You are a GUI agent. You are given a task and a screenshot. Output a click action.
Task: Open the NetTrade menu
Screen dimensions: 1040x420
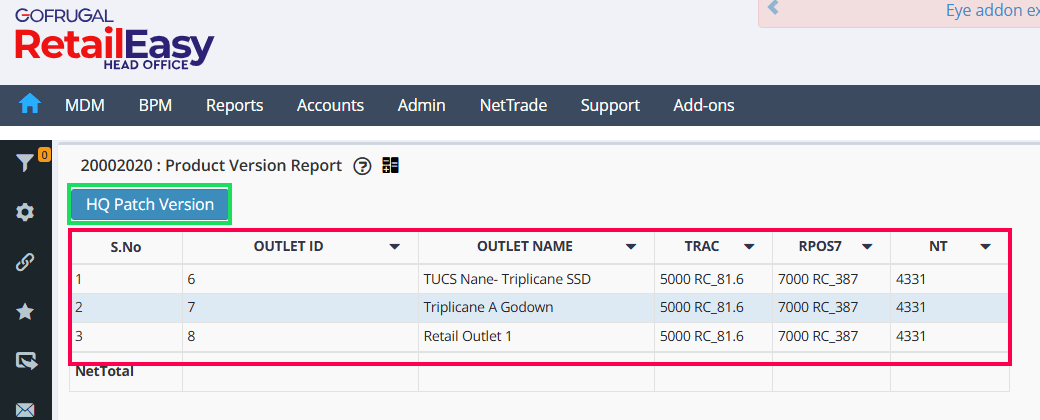pos(513,105)
